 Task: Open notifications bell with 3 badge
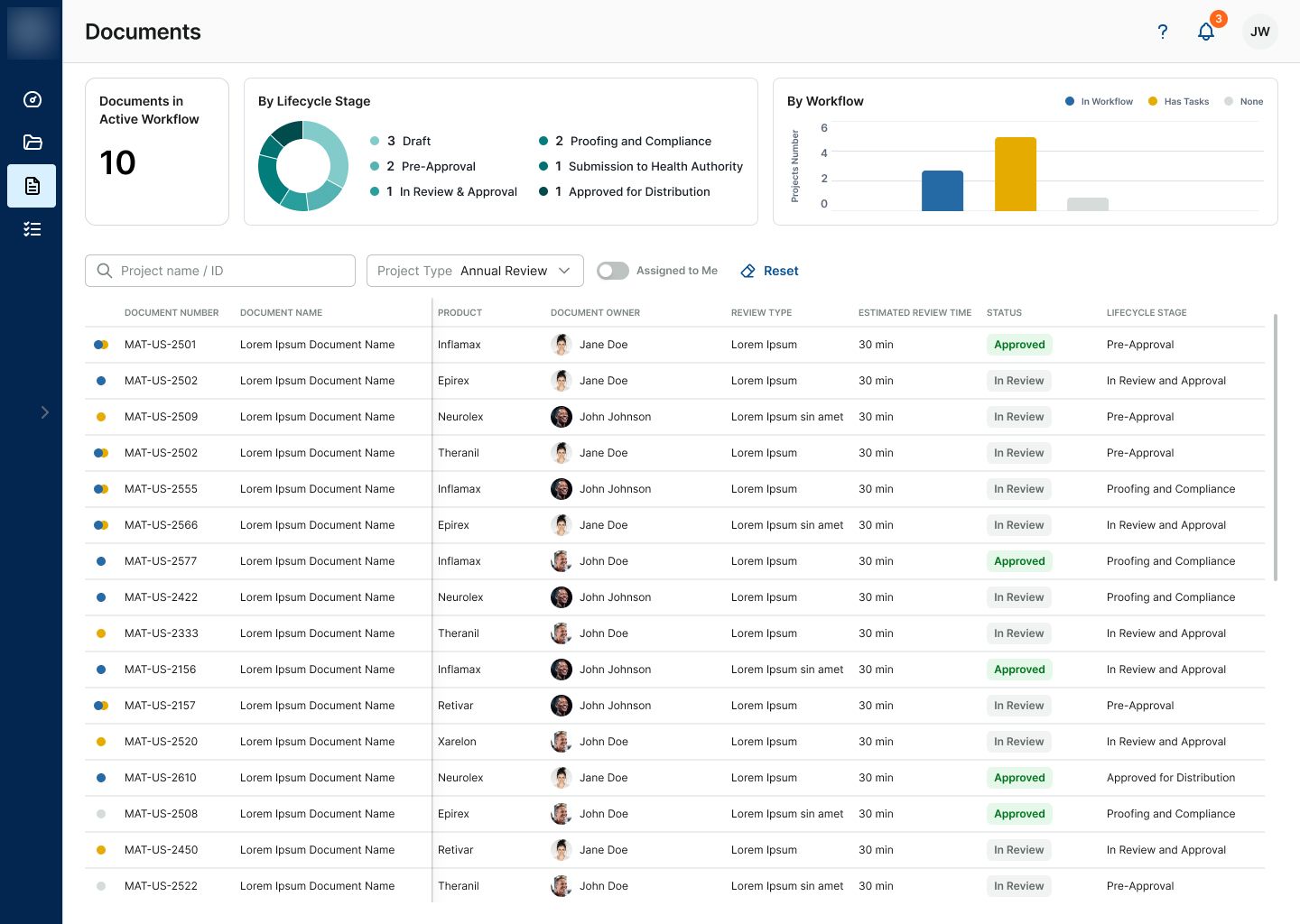[1207, 32]
